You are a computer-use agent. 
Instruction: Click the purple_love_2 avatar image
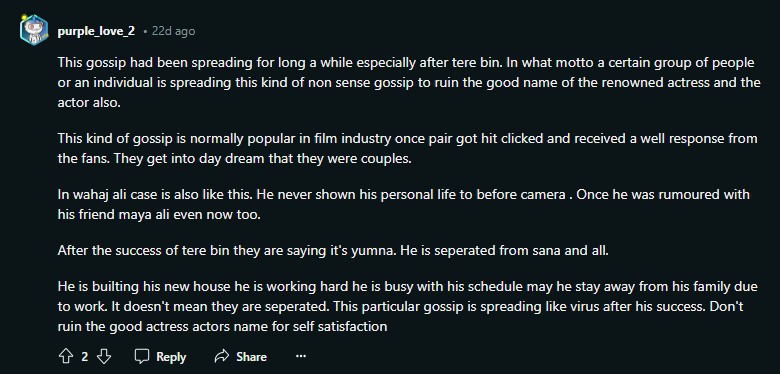(x=34, y=30)
